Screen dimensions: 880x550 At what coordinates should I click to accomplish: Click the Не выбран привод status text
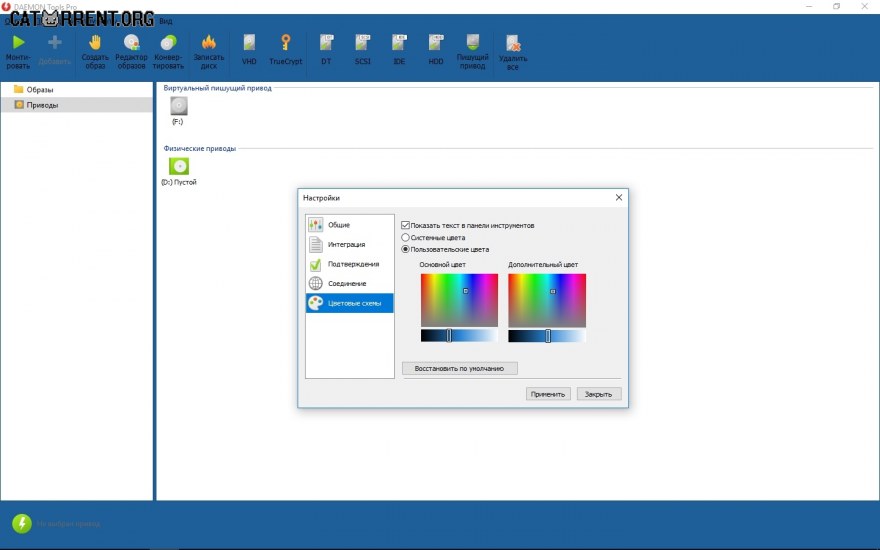pos(68,524)
